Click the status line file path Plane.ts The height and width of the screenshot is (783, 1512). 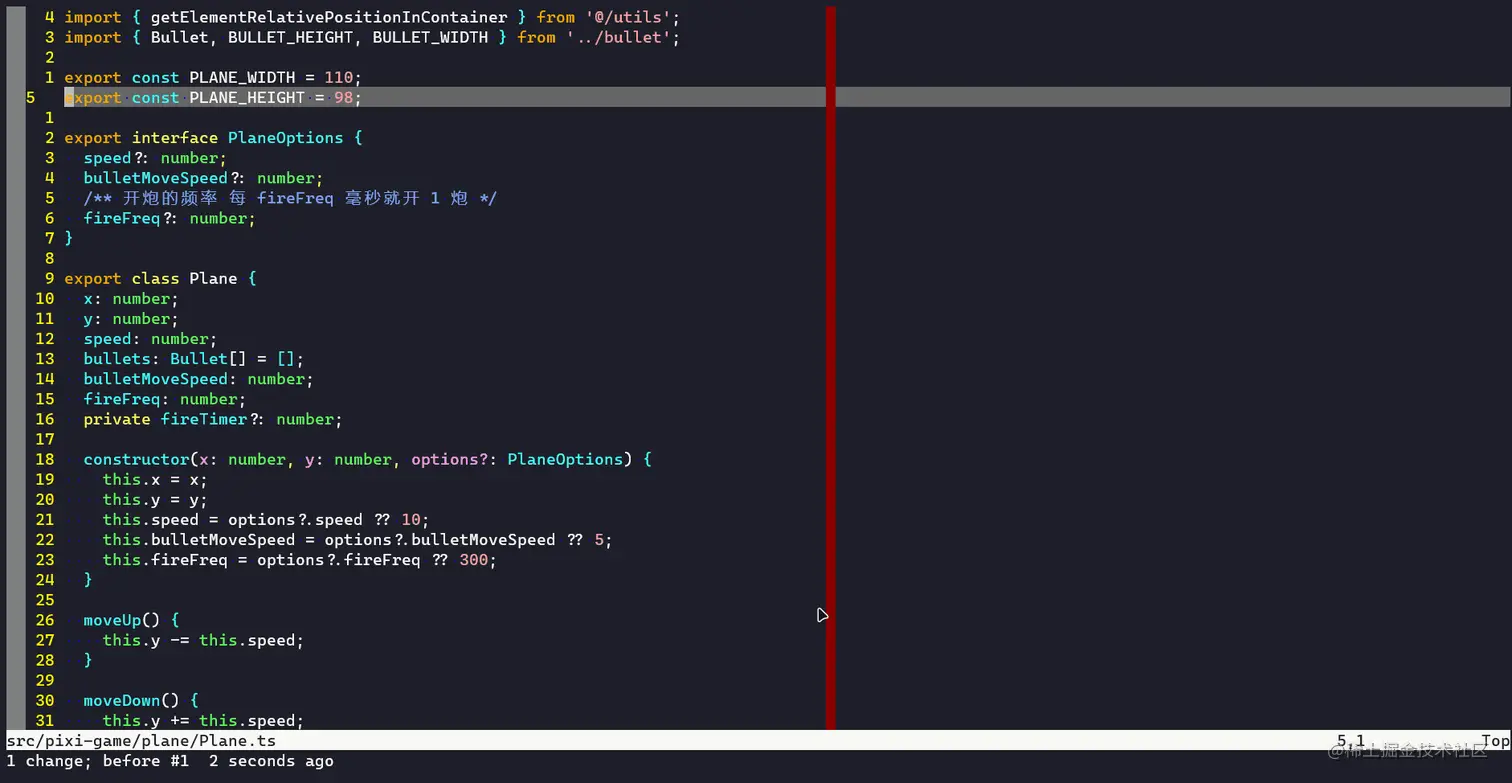[141, 741]
